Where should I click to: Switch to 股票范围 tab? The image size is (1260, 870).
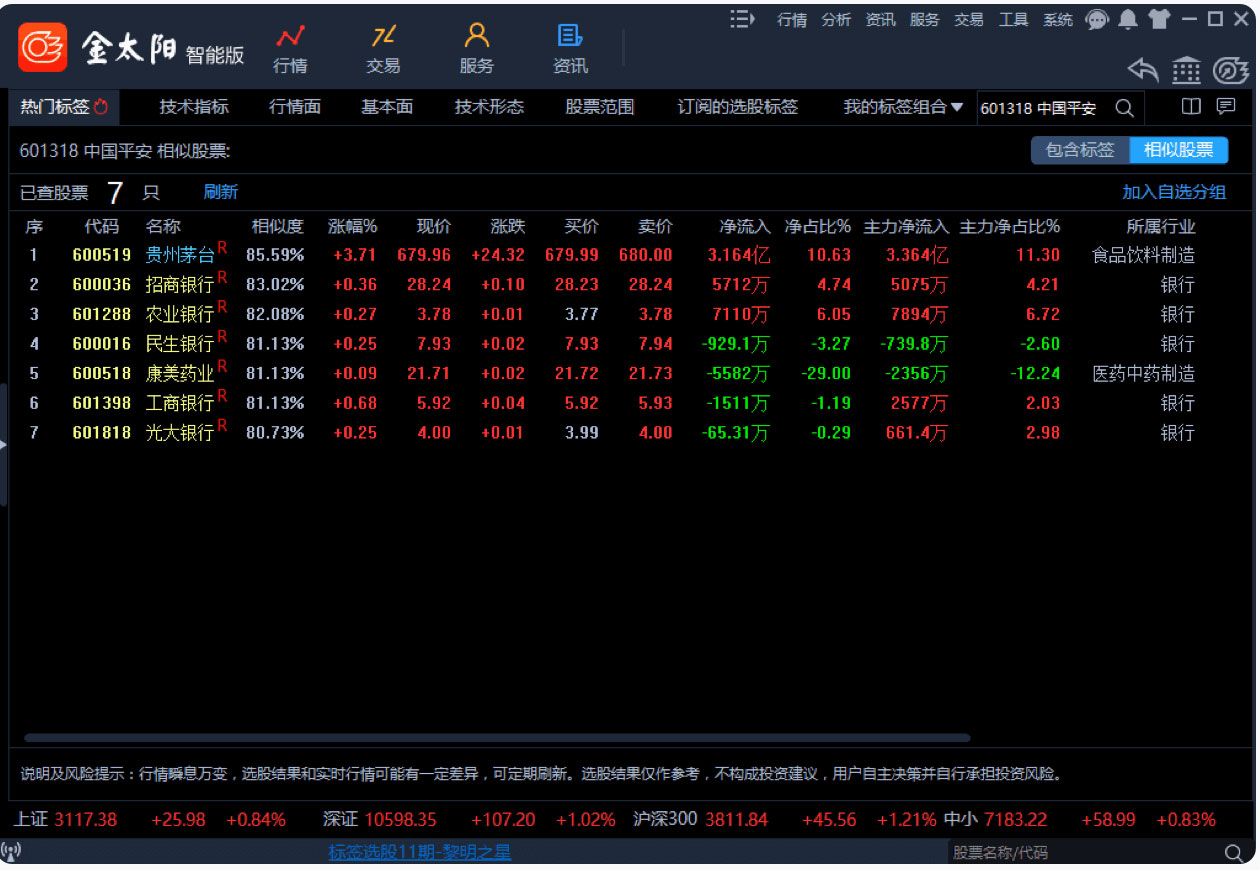coord(600,107)
